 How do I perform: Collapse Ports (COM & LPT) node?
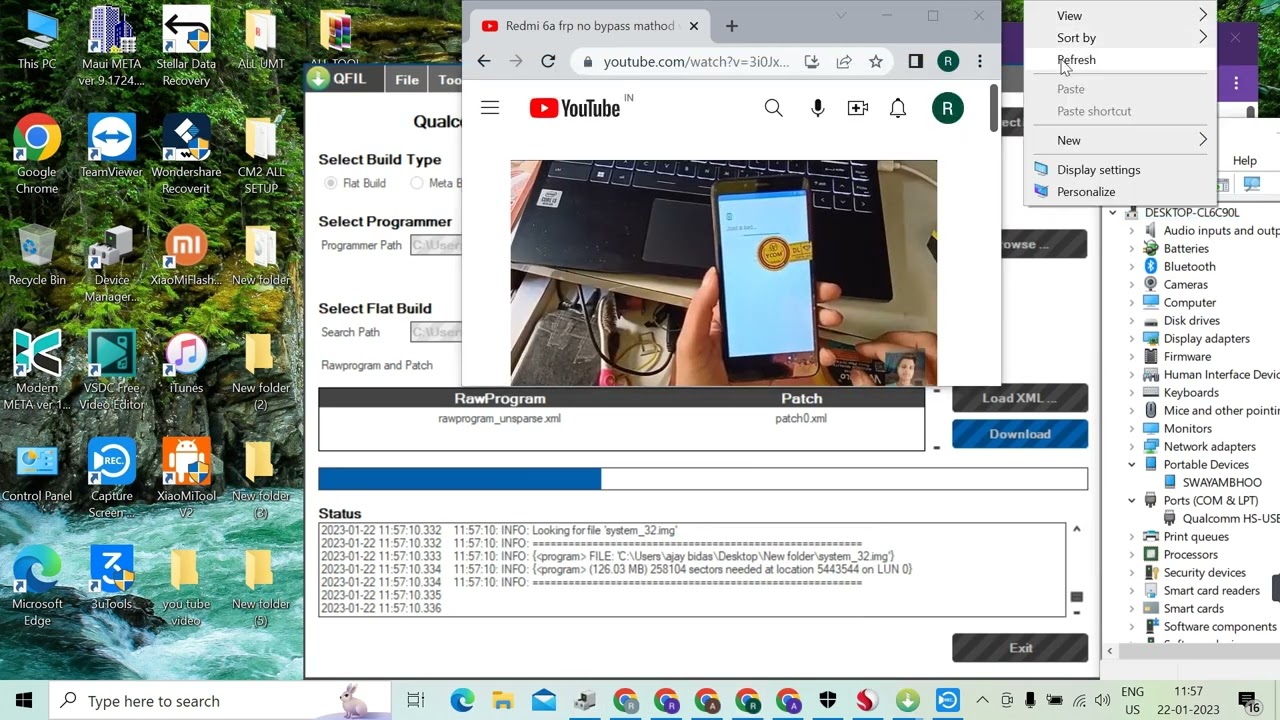pyautogui.click(x=1132, y=500)
